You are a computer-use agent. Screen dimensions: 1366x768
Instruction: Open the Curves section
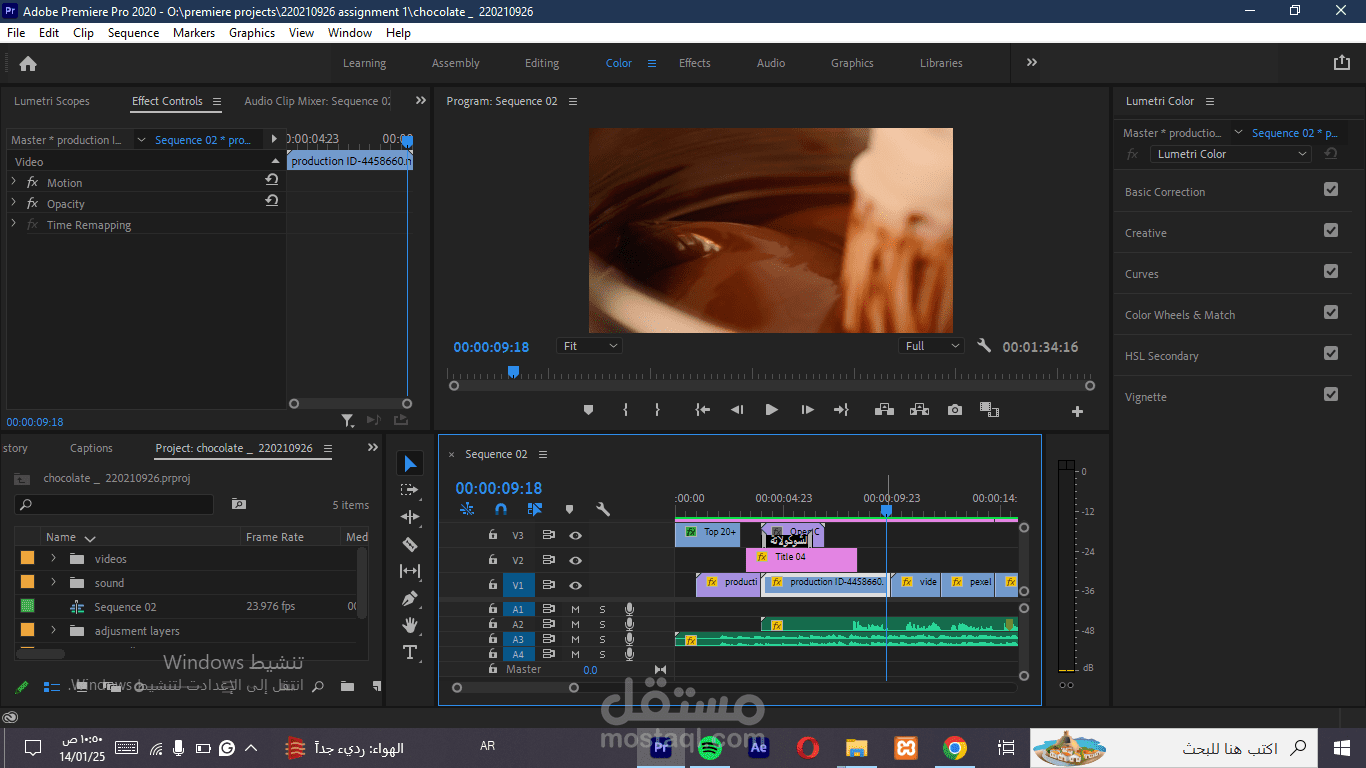click(1142, 274)
